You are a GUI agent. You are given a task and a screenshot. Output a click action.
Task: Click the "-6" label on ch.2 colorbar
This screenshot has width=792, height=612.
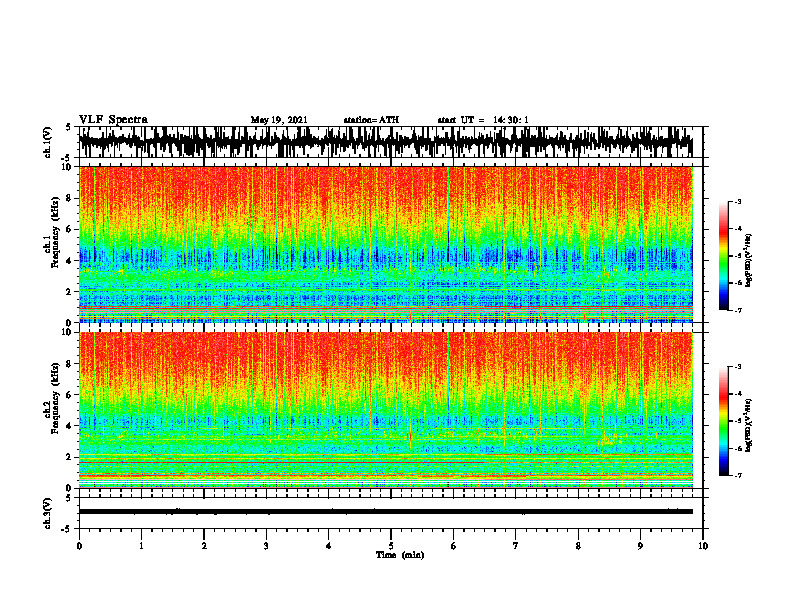(x=738, y=448)
